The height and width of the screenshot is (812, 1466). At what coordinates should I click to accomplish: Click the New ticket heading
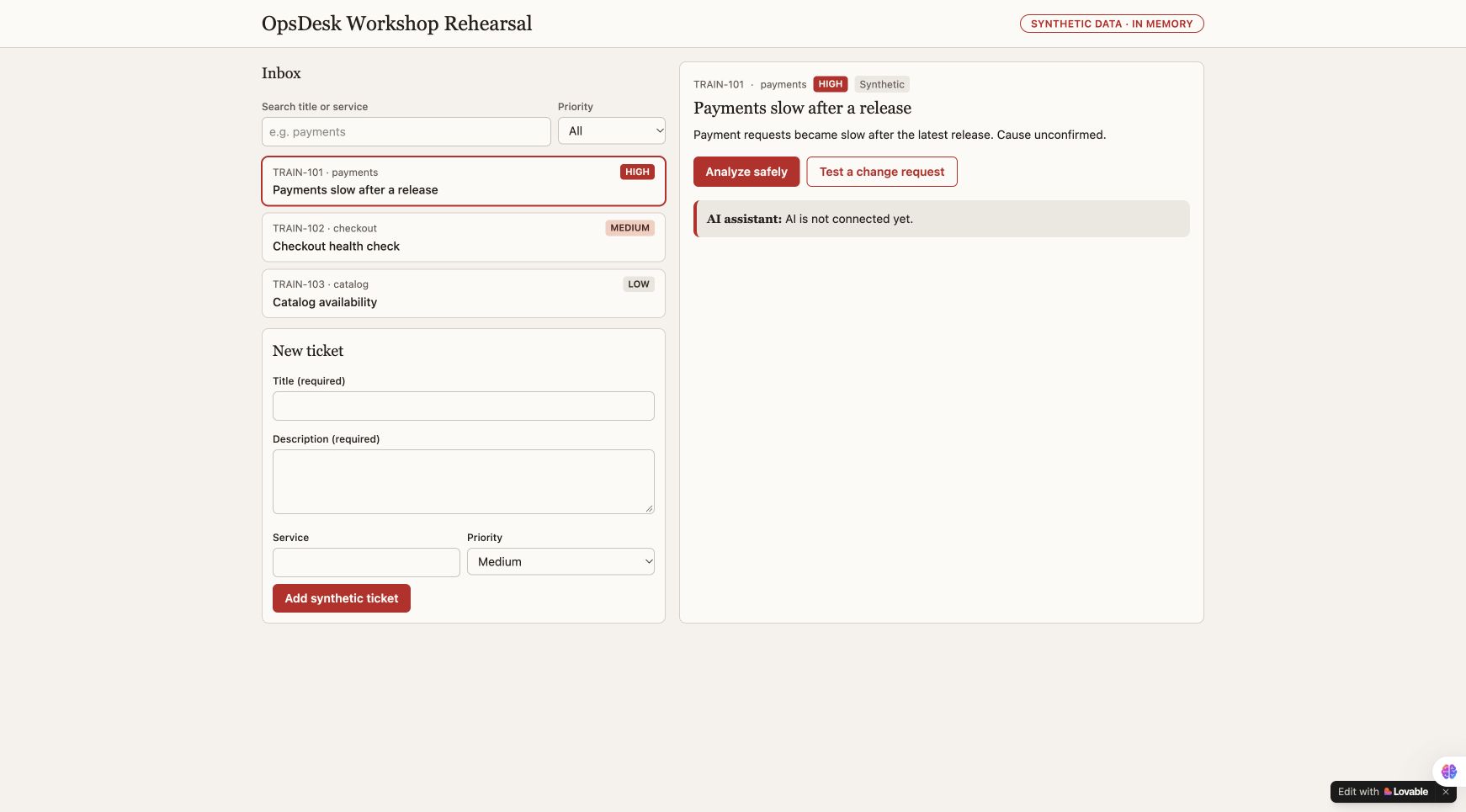point(308,351)
